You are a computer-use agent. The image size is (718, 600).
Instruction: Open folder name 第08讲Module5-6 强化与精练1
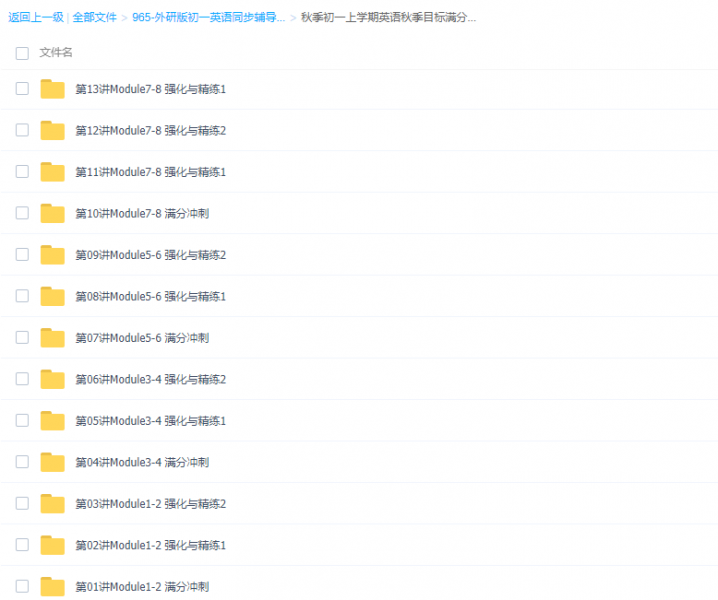[x=151, y=296]
